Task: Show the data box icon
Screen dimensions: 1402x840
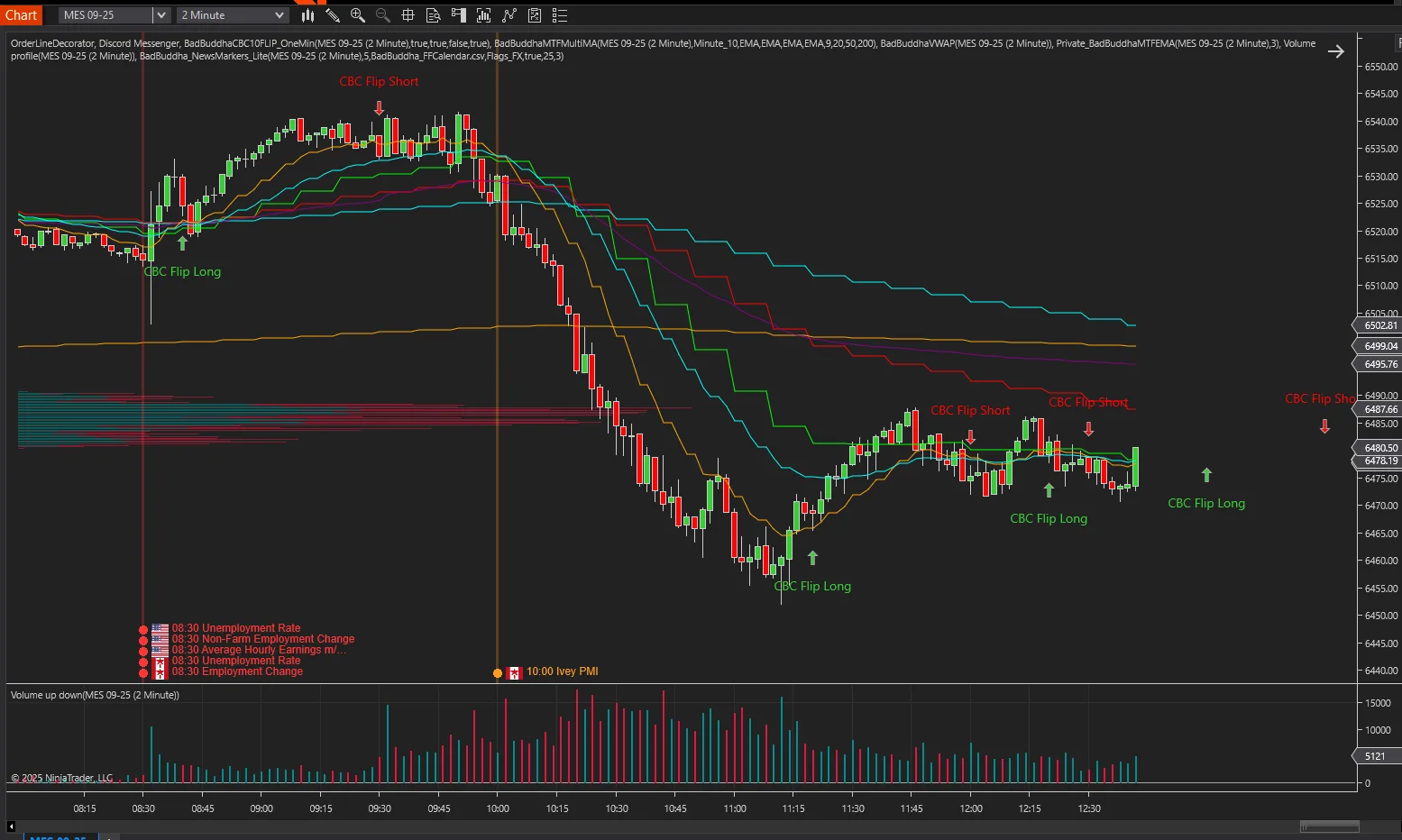Action: (x=434, y=15)
